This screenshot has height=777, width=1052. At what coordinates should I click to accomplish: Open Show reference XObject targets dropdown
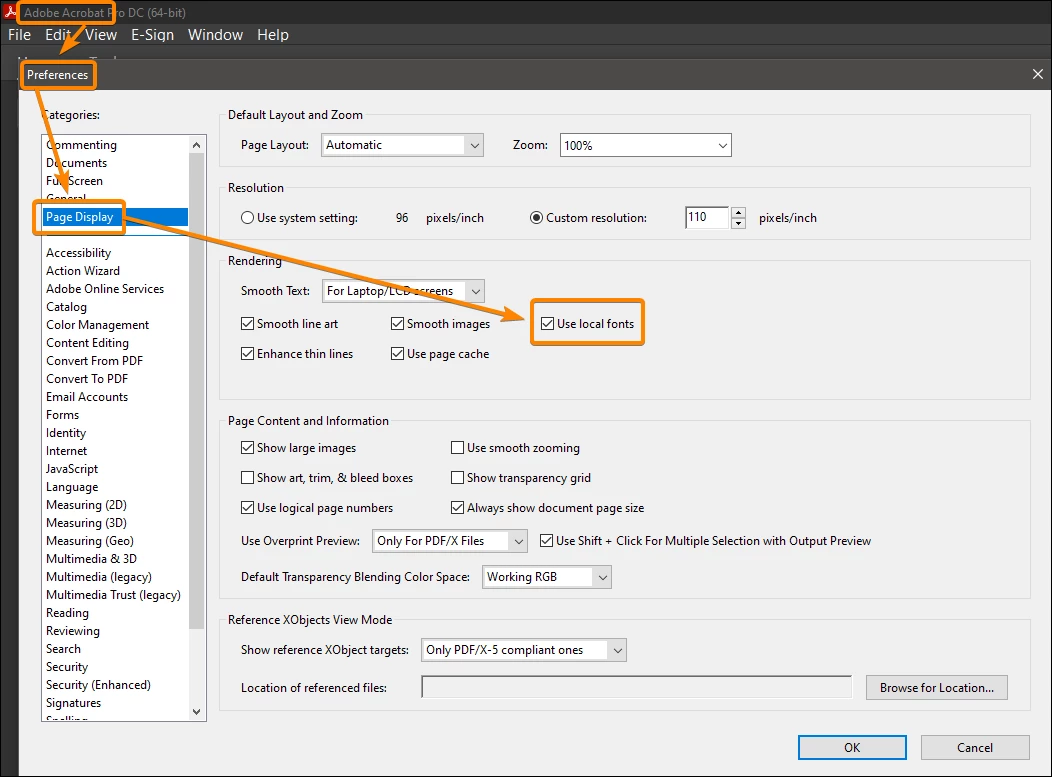tap(523, 650)
